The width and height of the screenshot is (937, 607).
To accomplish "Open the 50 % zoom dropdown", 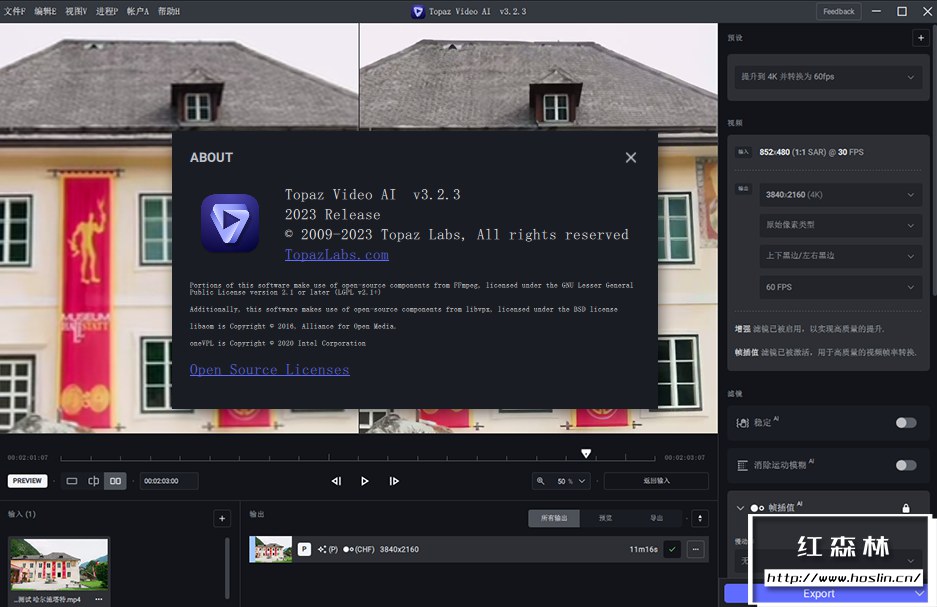I will pyautogui.click(x=571, y=481).
